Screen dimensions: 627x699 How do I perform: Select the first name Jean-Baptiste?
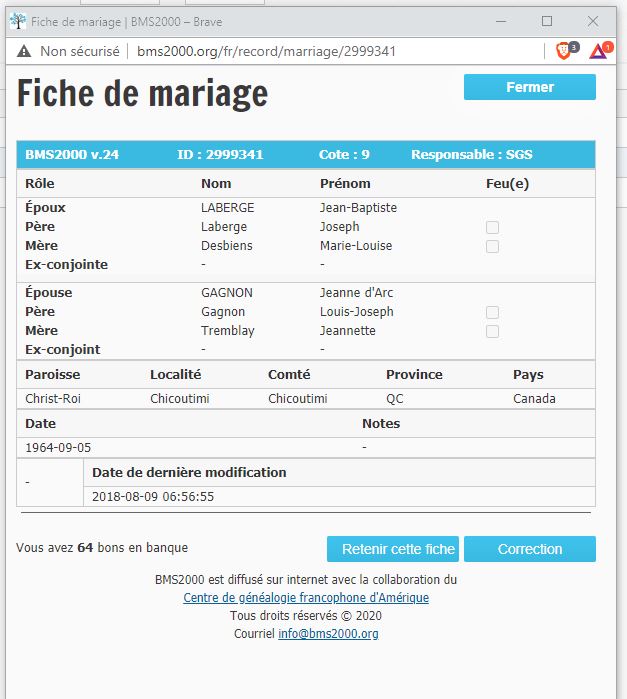358,208
